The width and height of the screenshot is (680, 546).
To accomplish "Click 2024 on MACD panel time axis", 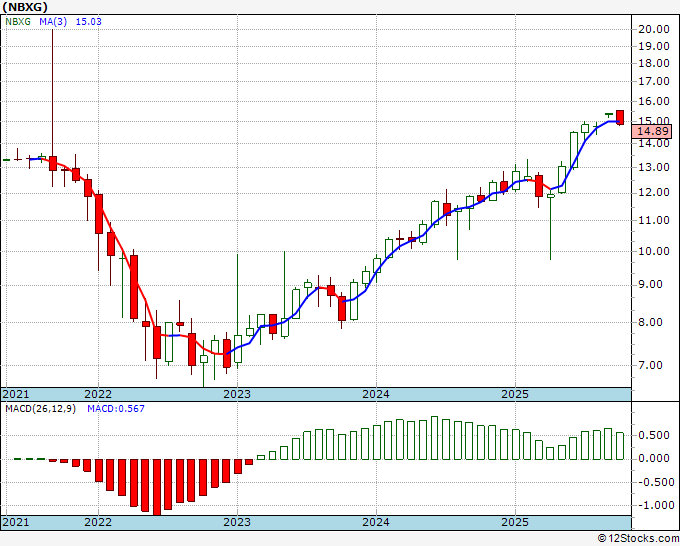I will (376, 522).
